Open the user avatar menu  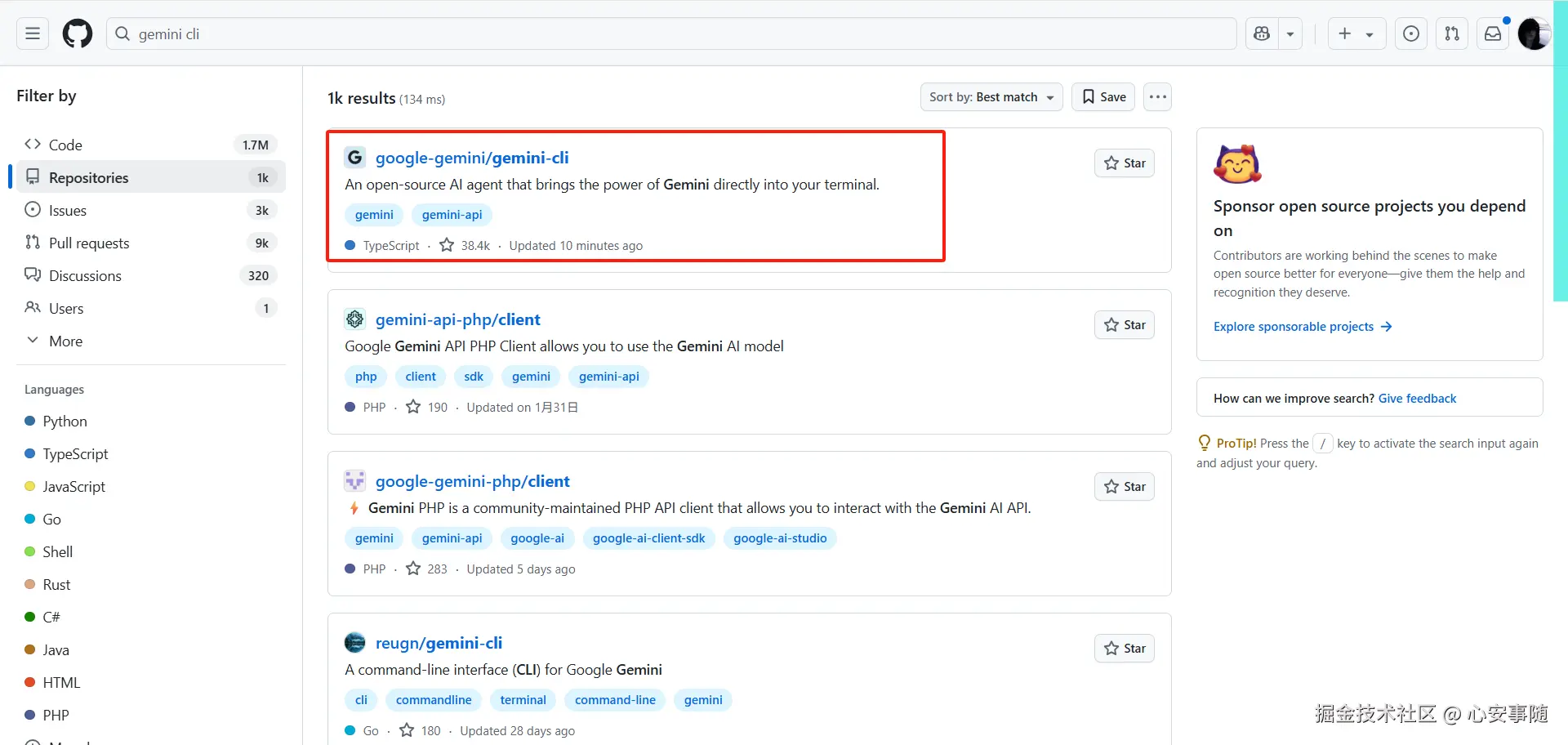(1533, 33)
